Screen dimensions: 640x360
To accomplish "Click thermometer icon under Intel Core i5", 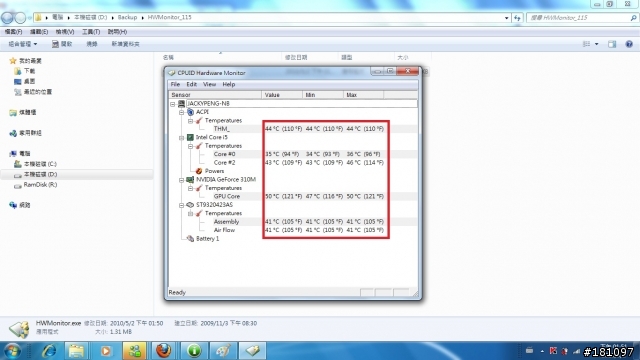I will click(199, 146).
